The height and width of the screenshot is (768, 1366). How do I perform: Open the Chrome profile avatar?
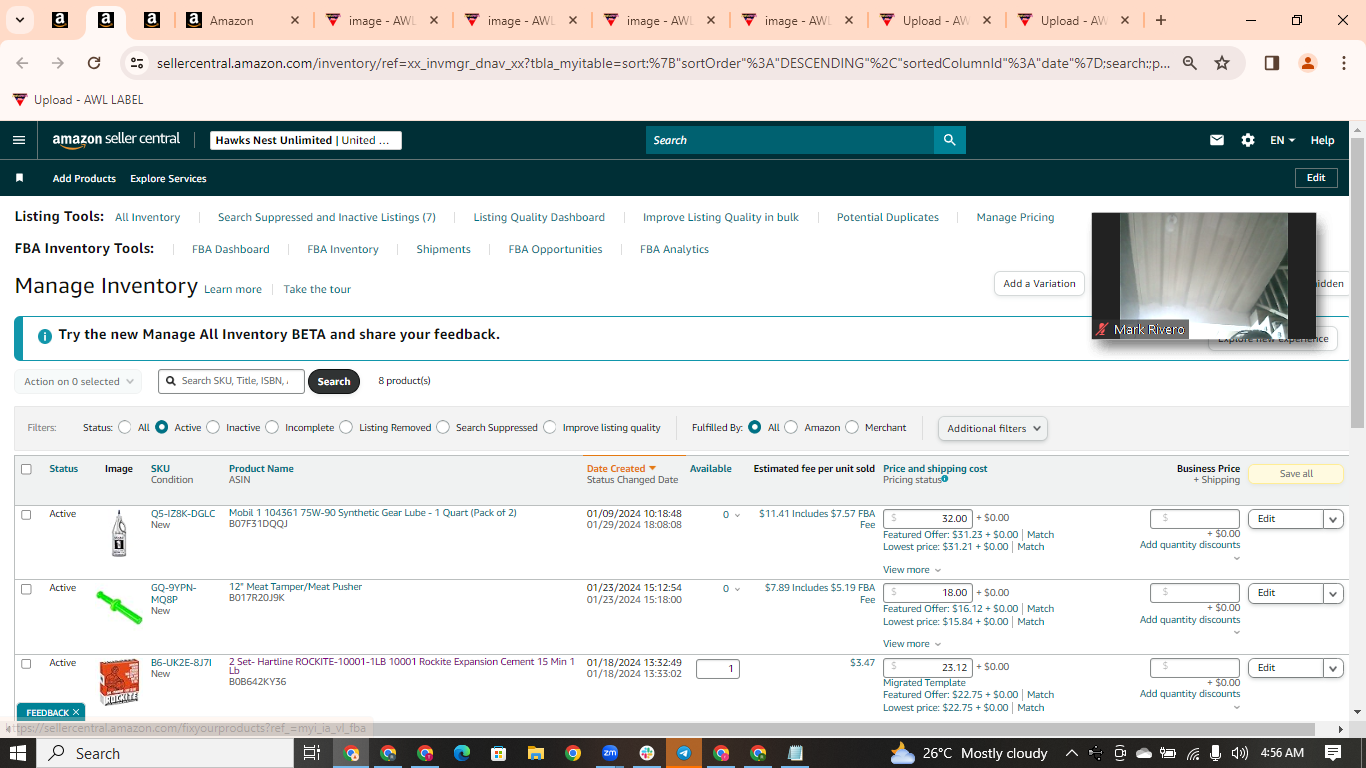[1308, 63]
